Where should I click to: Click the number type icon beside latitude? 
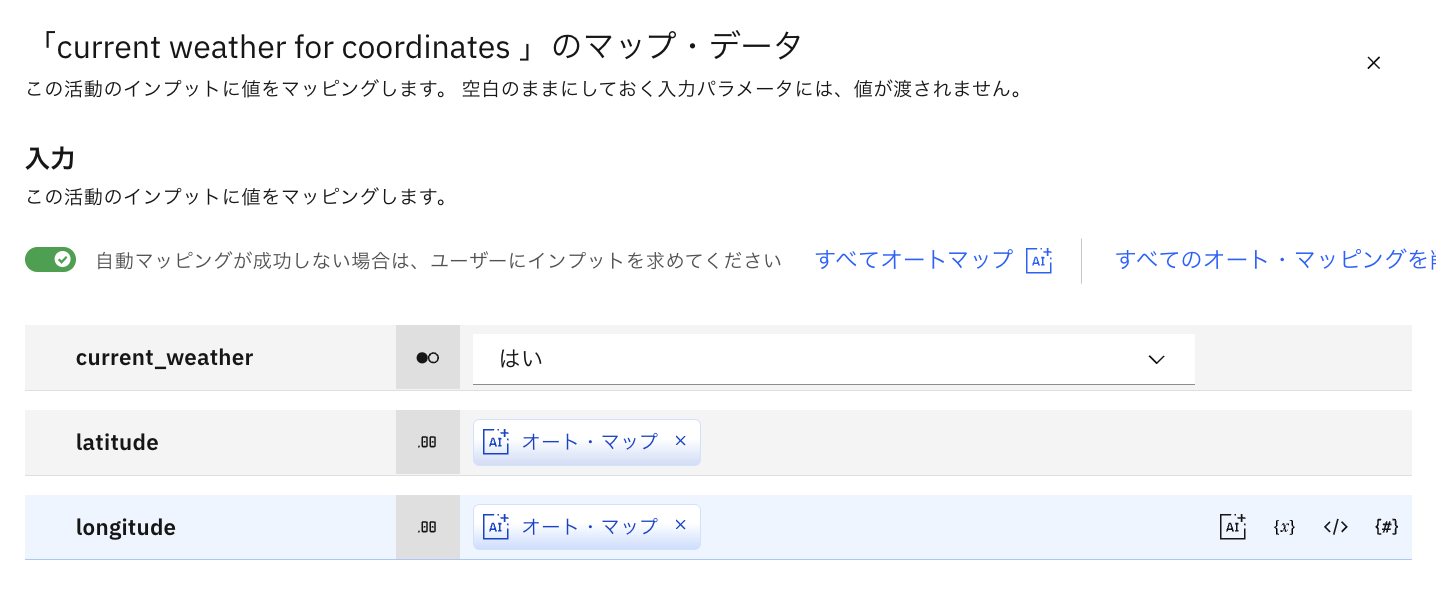tap(428, 442)
